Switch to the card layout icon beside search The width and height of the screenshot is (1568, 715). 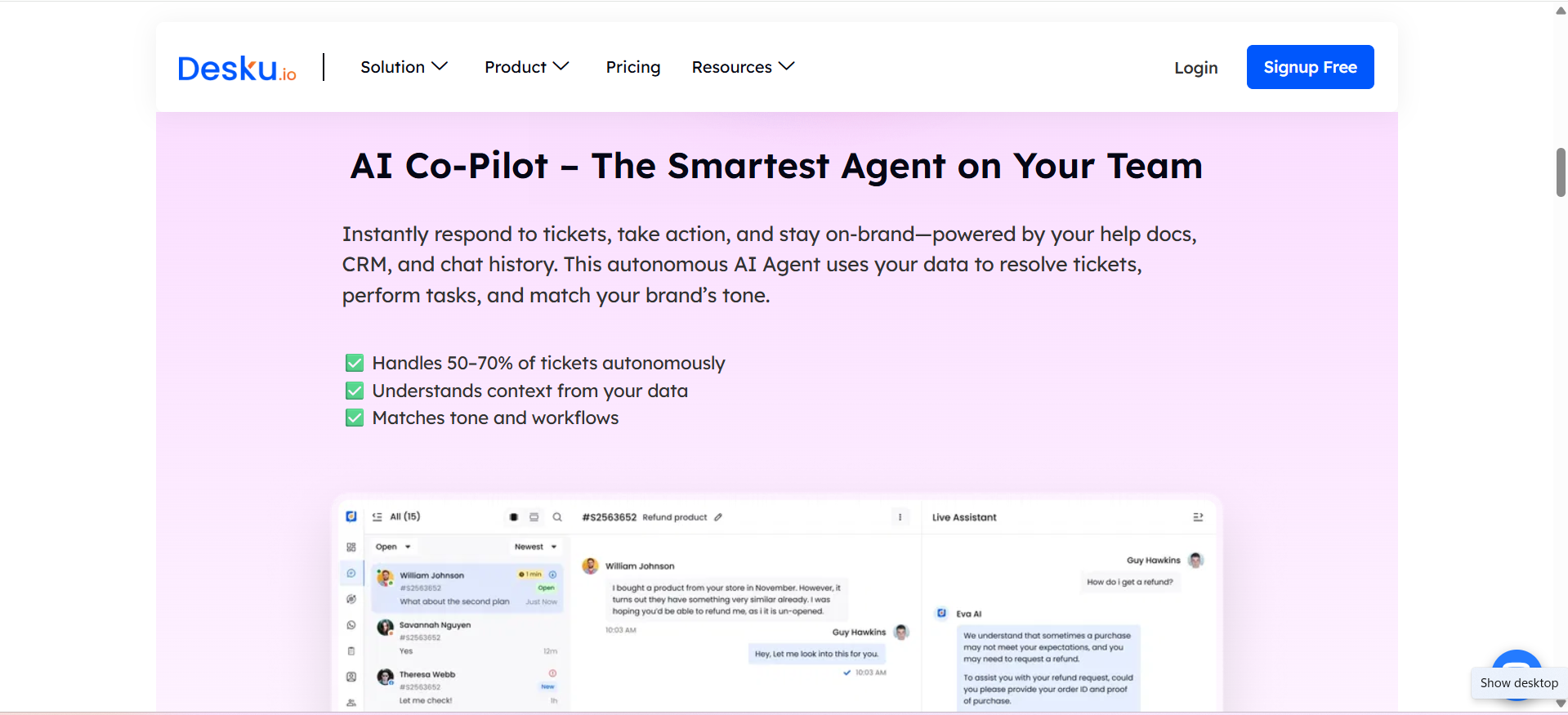click(534, 517)
